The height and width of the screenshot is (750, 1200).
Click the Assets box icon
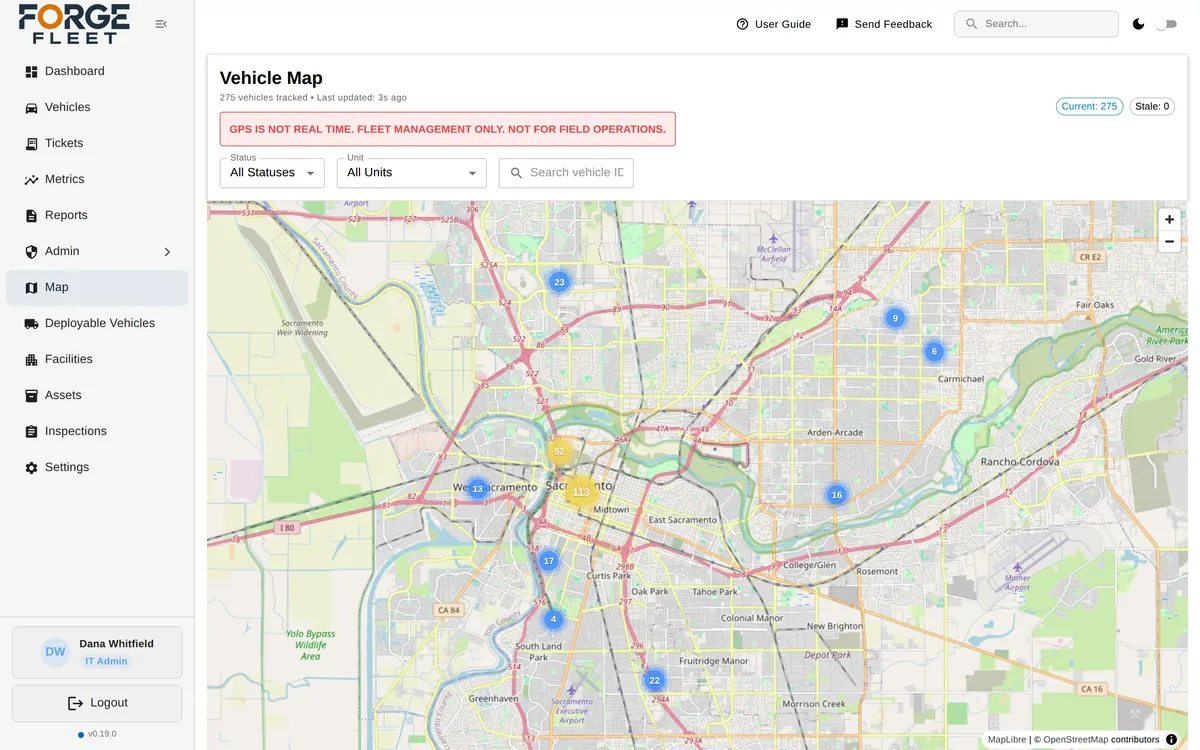tap(31, 396)
